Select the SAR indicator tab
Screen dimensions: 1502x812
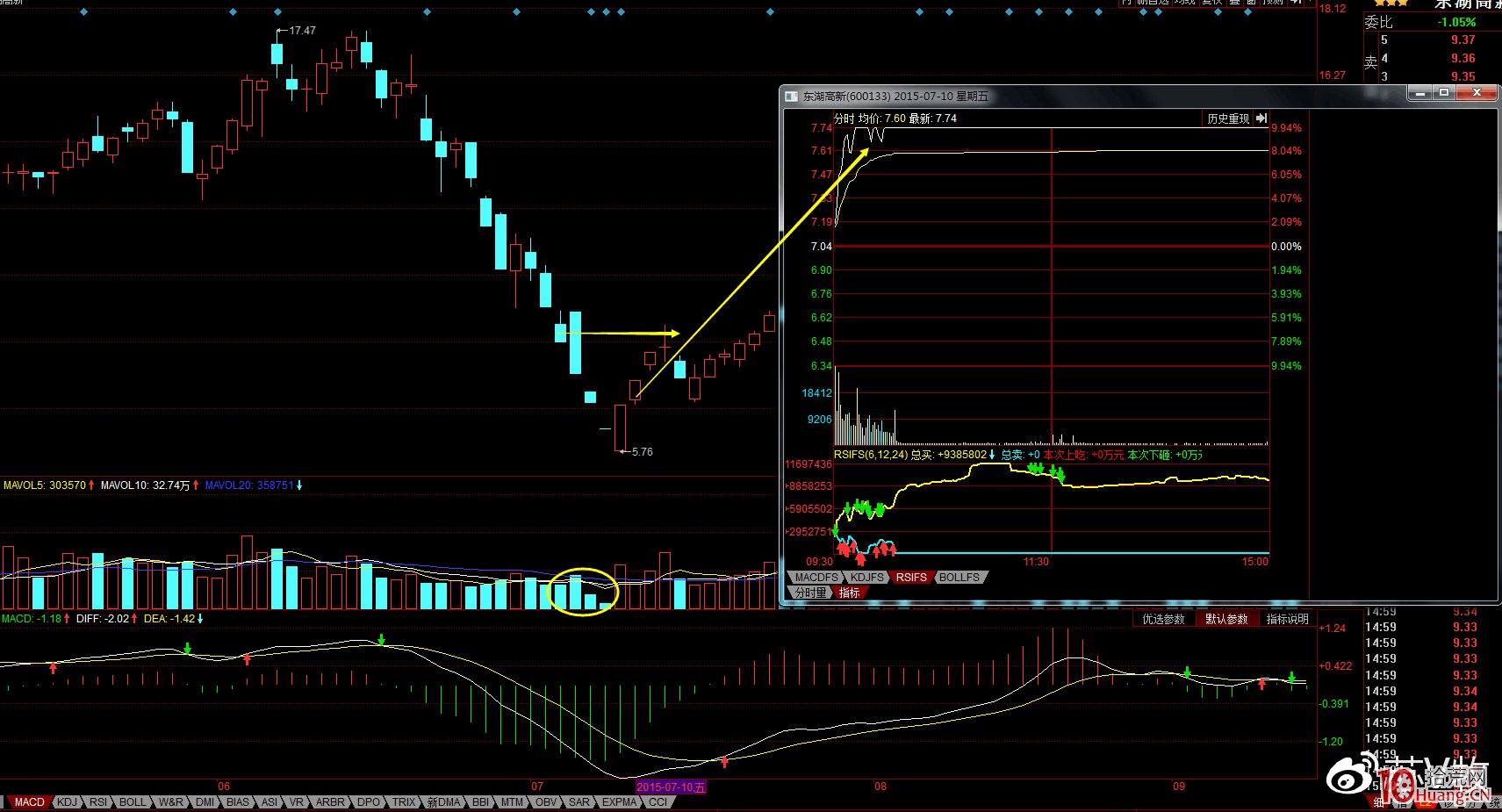pos(579,802)
